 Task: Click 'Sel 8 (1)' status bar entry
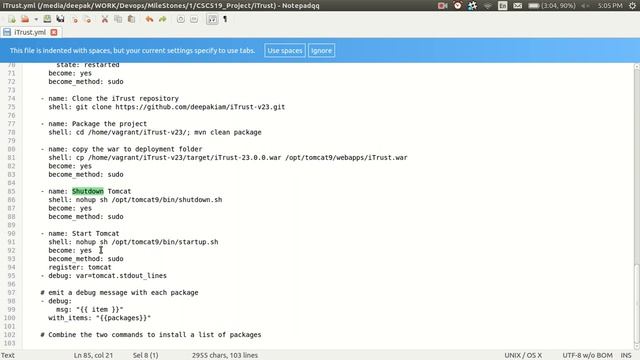pyautogui.click(x=145, y=356)
